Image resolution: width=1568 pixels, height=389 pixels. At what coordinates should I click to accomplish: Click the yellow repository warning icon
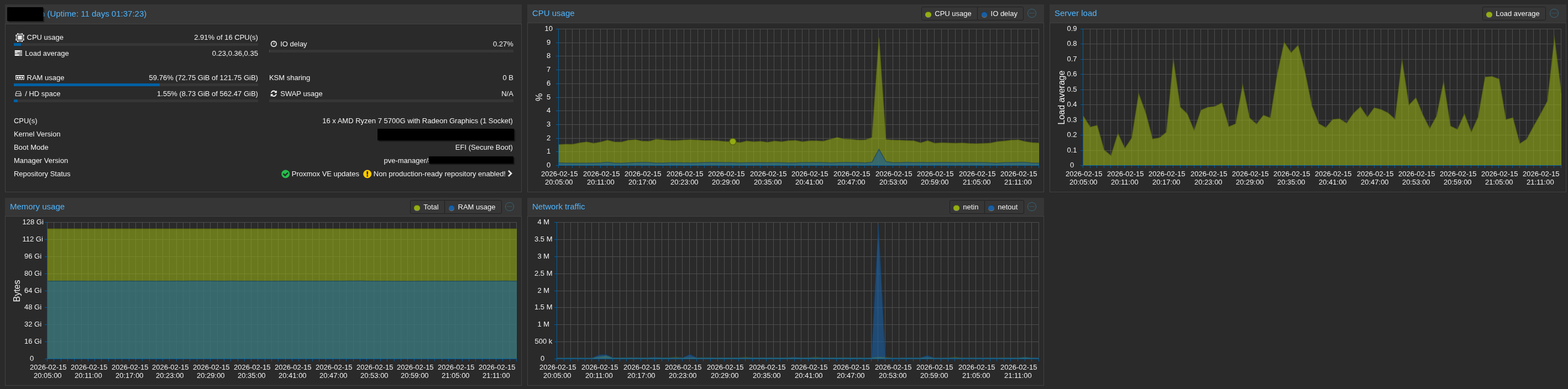click(367, 174)
